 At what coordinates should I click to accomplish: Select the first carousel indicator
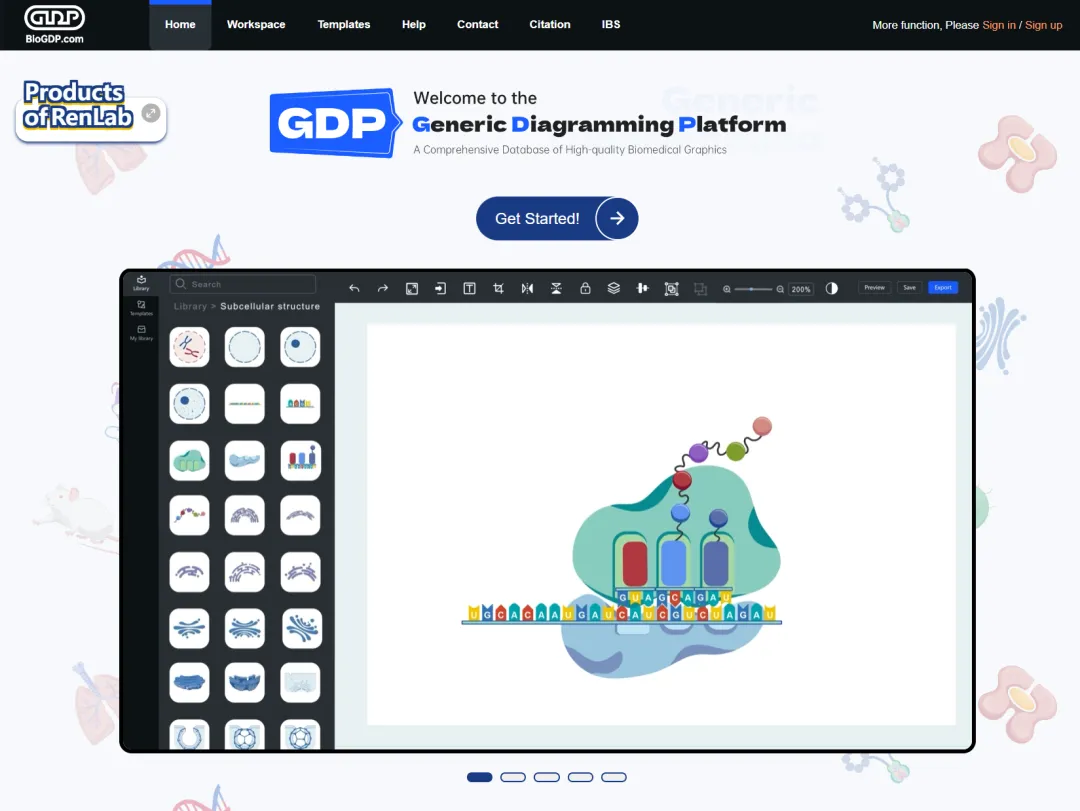tap(479, 777)
